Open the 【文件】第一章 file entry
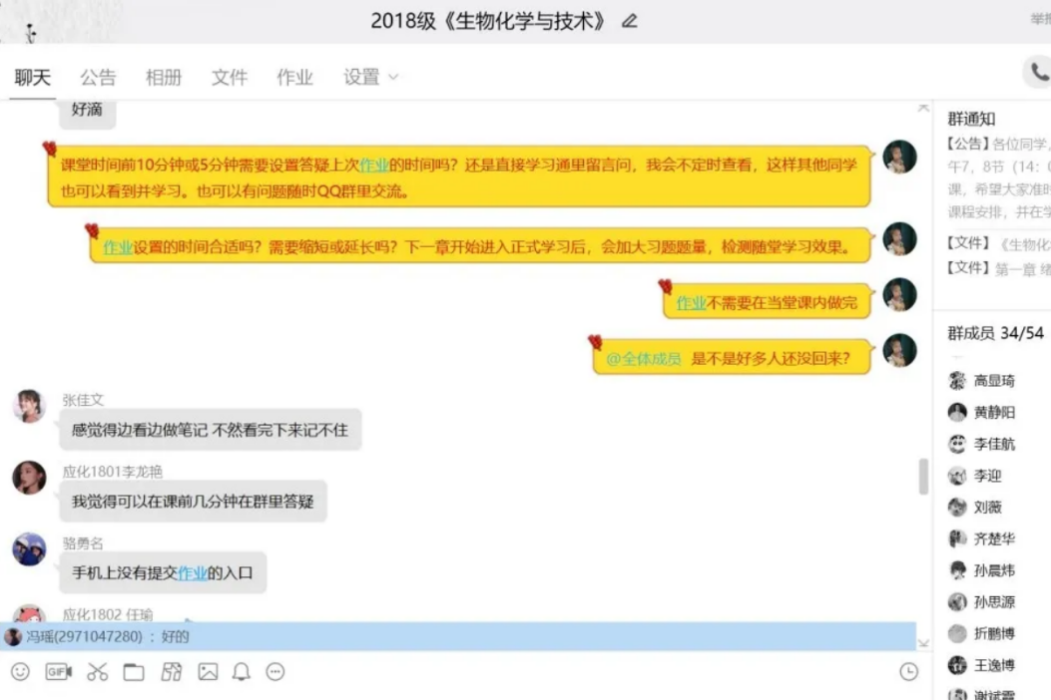Viewport: 1051px width, 700px height. 998,268
